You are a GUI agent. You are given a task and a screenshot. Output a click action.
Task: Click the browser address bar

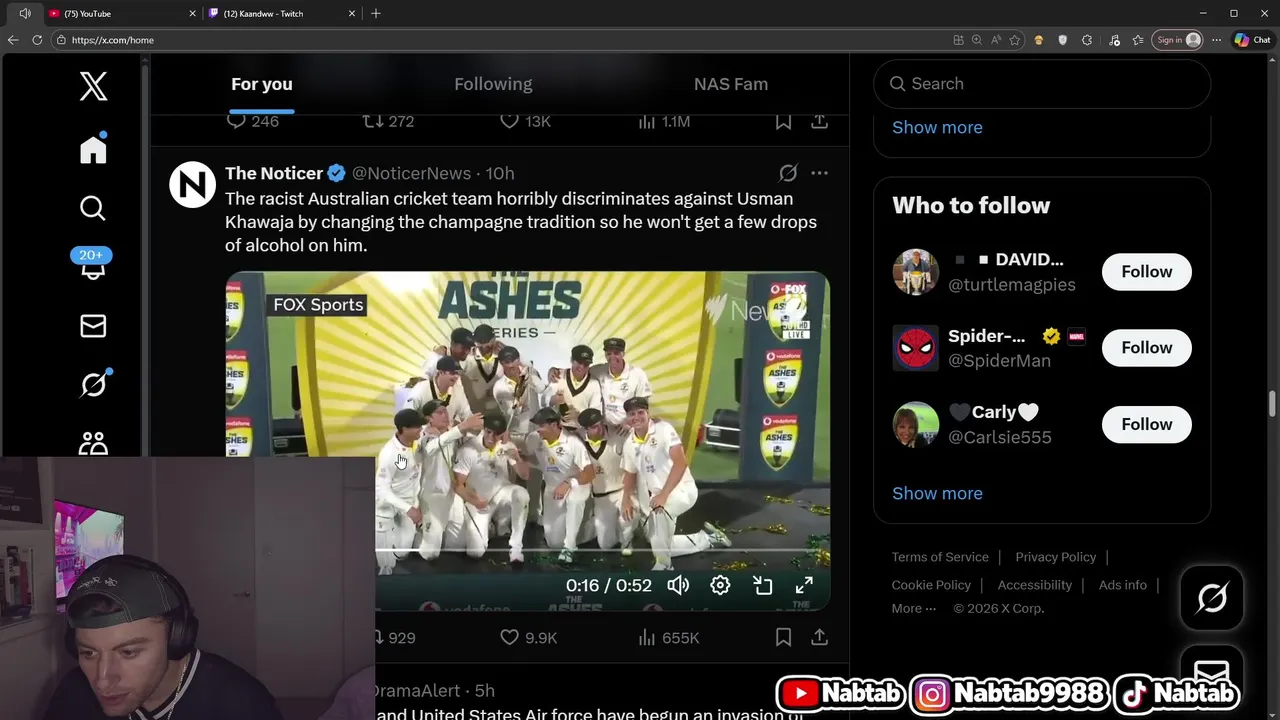point(500,40)
